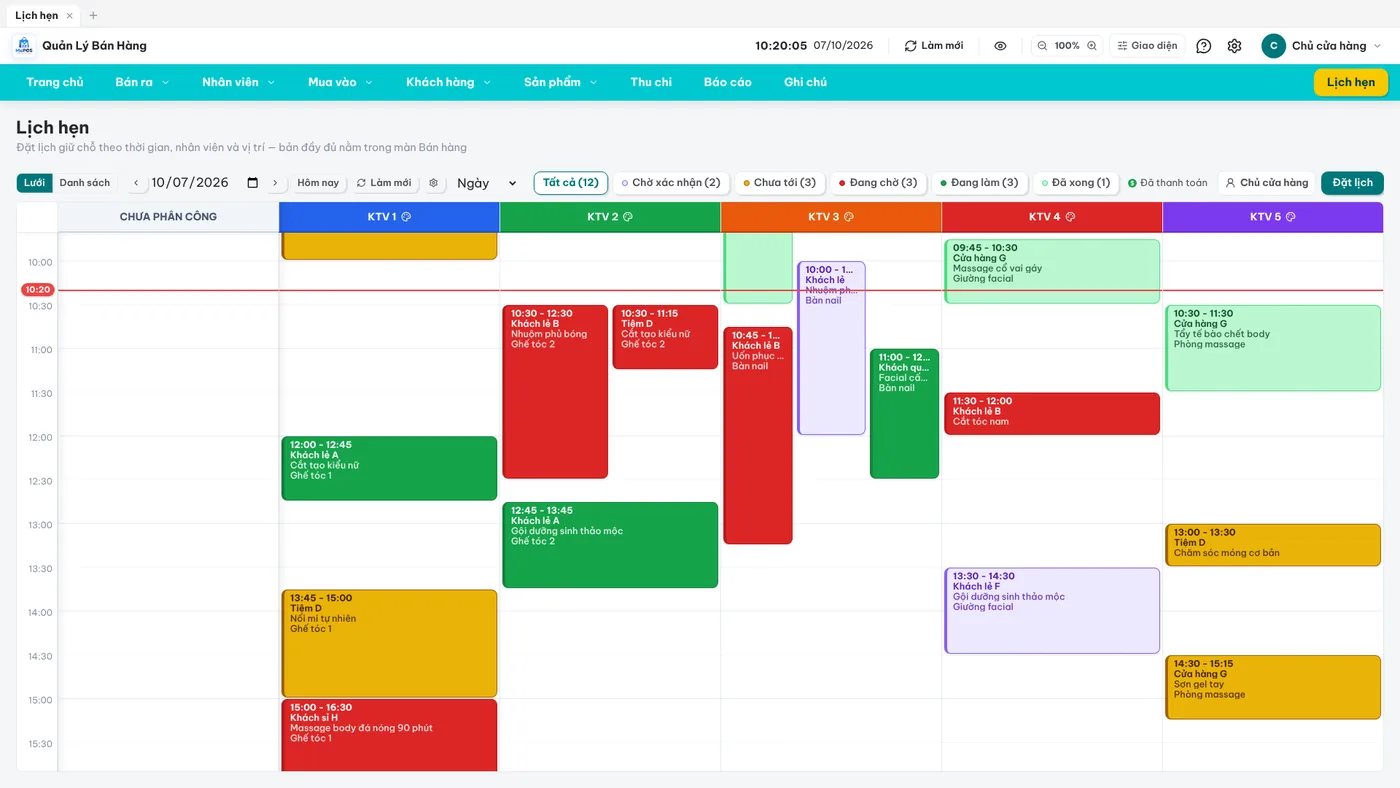Switch to Danh sách list view

point(85,183)
